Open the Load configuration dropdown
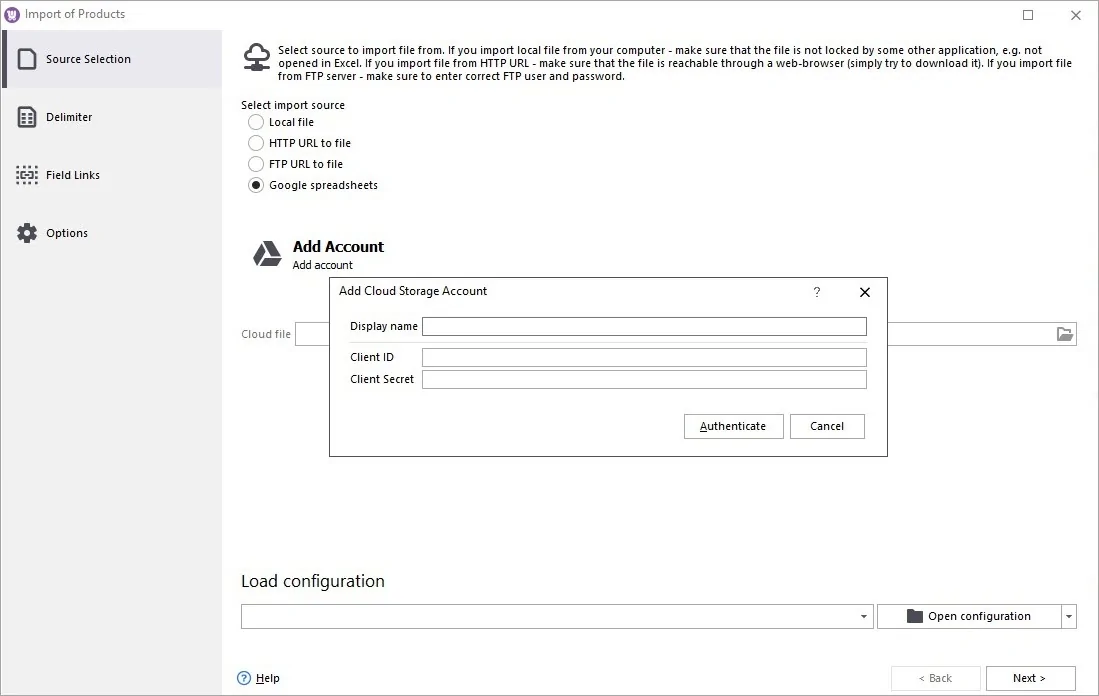This screenshot has width=1099, height=696. pos(861,616)
